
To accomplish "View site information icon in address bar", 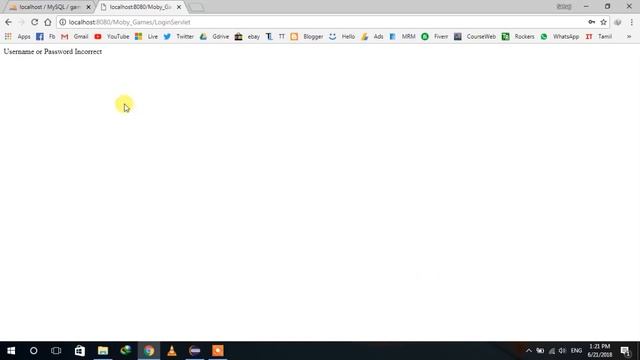I will pos(62,22).
